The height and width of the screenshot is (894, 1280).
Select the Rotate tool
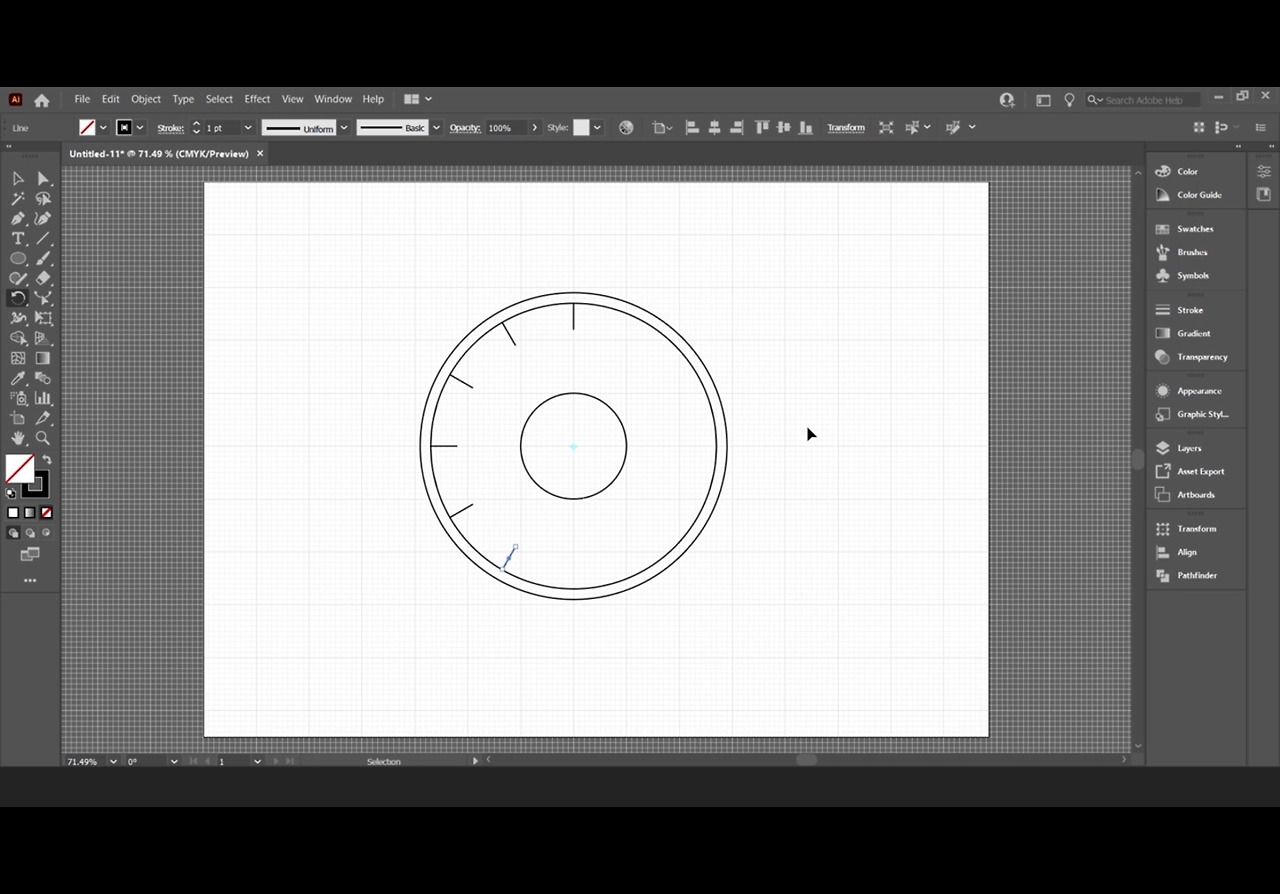(18, 298)
